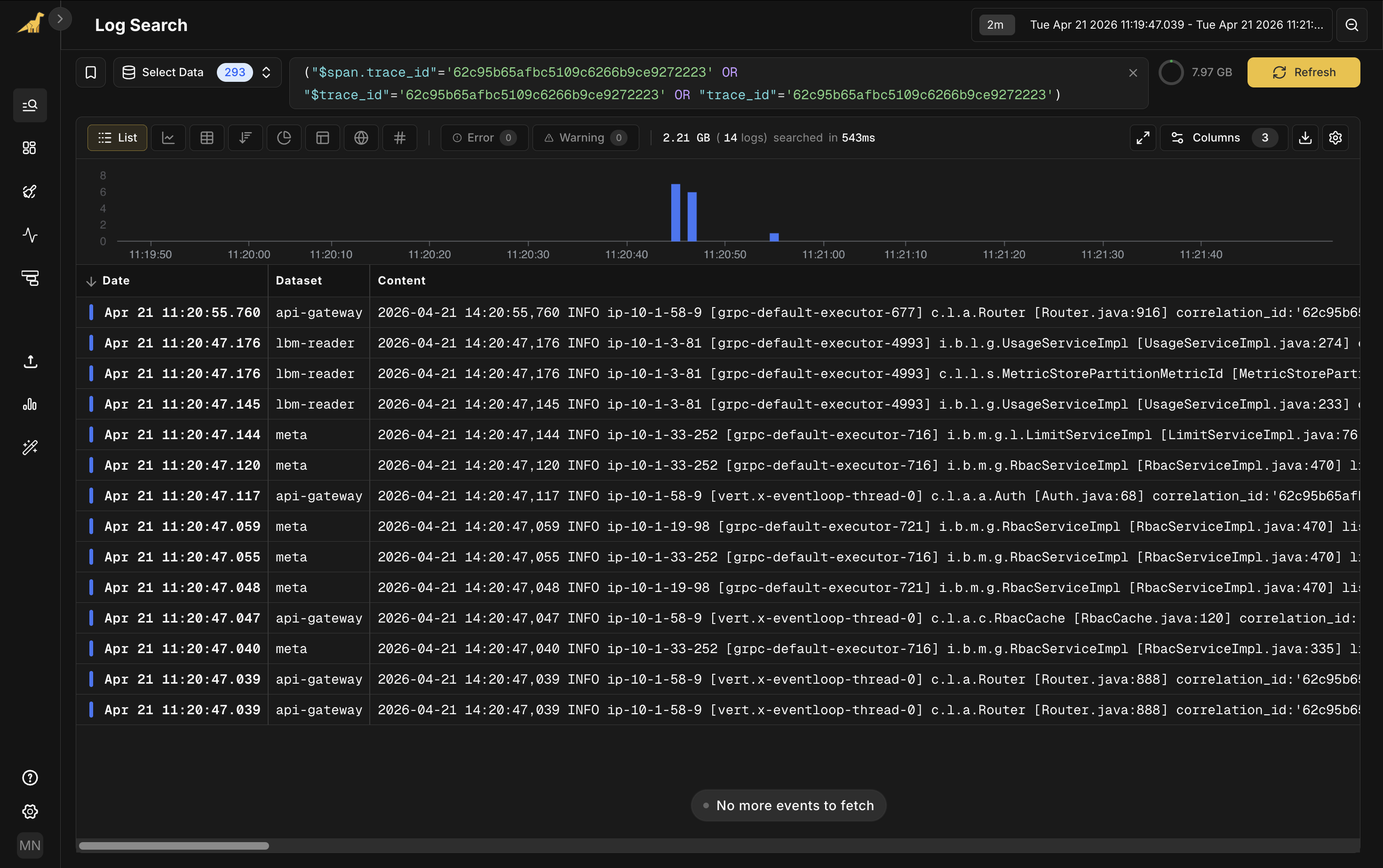This screenshot has height=868, width=1383.
Task: Switch to sorted bars view
Action: coord(245,138)
